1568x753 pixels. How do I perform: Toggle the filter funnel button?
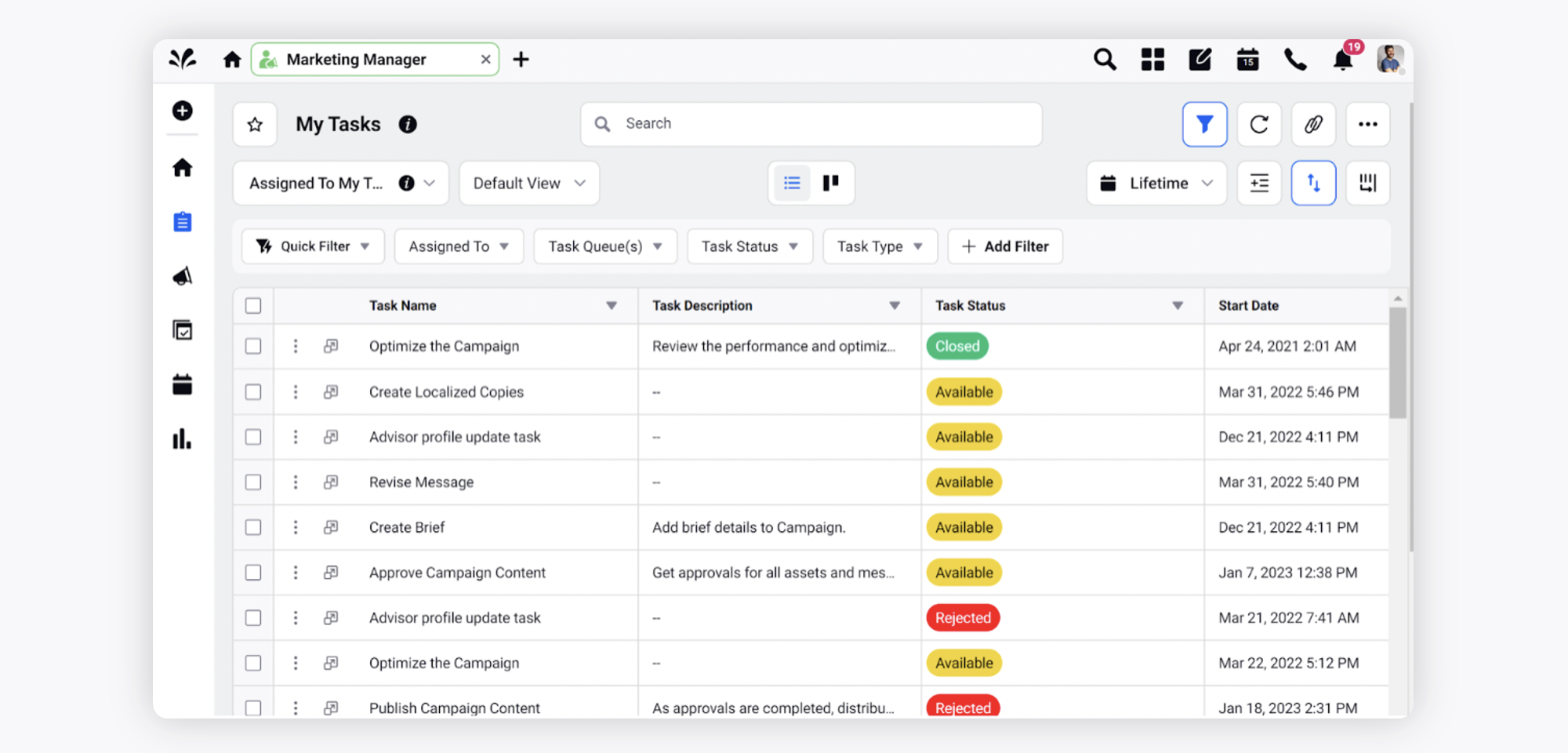(1205, 124)
